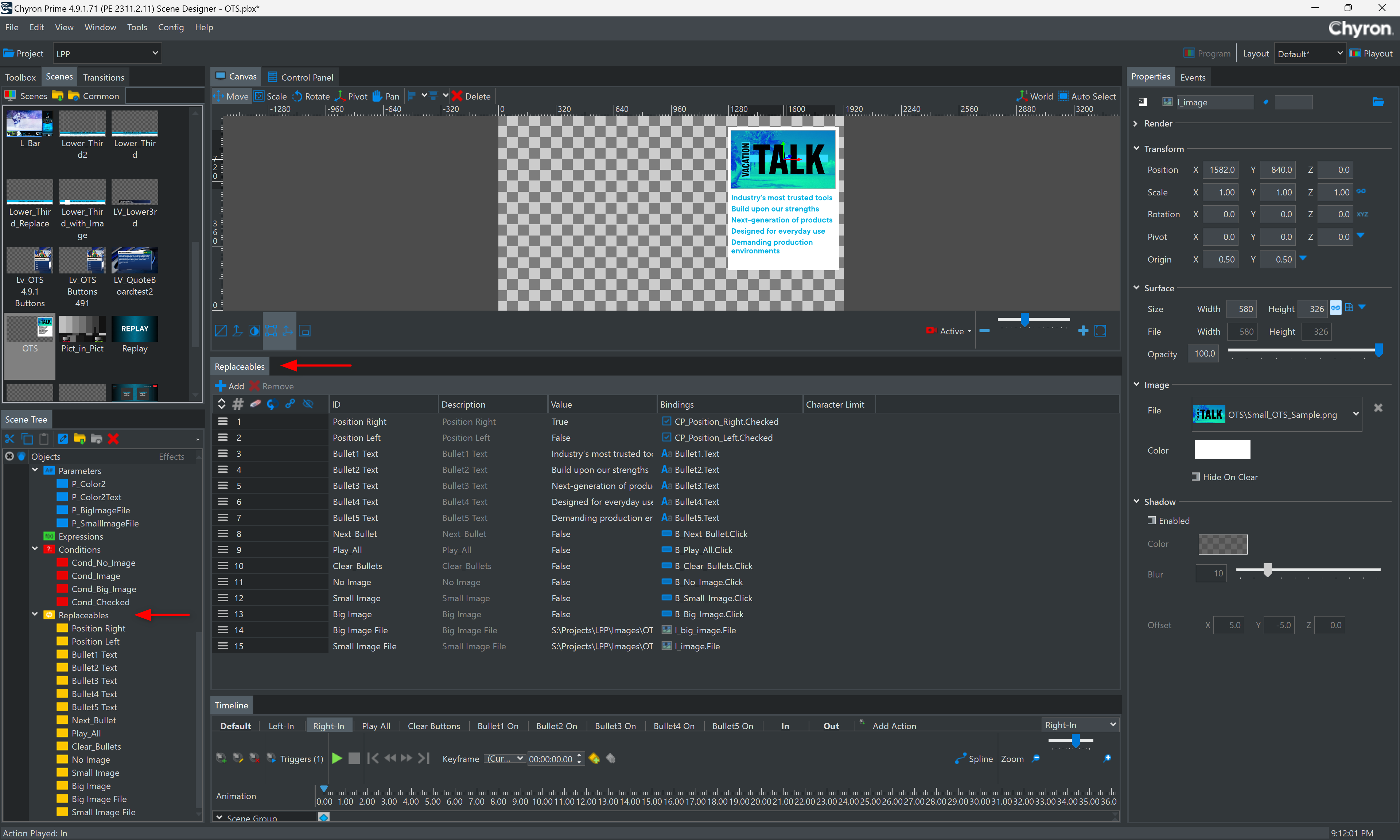1400x840 pixels.
Task: Click Add in Replaceables panel
Action: (230, 386)
